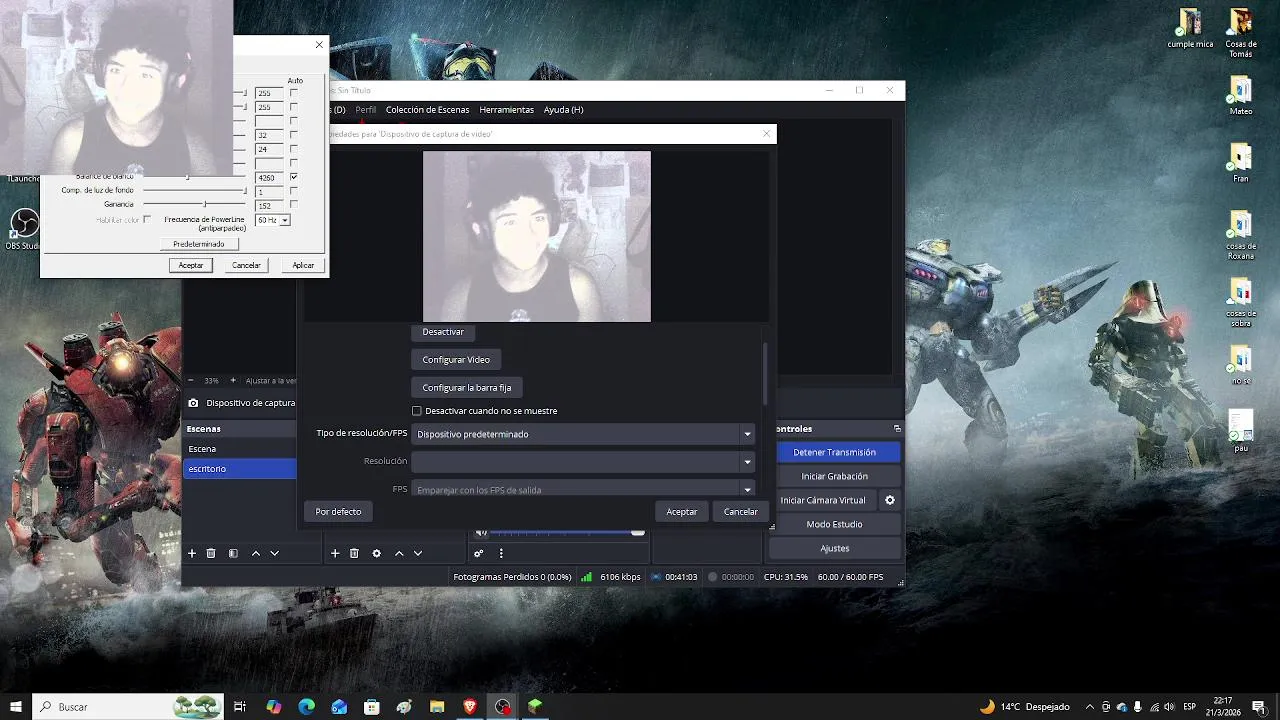This screenshot has height=720, width=1280.
Task: Open 'cosas de Roxana' desktop file
Action: 1241,235
